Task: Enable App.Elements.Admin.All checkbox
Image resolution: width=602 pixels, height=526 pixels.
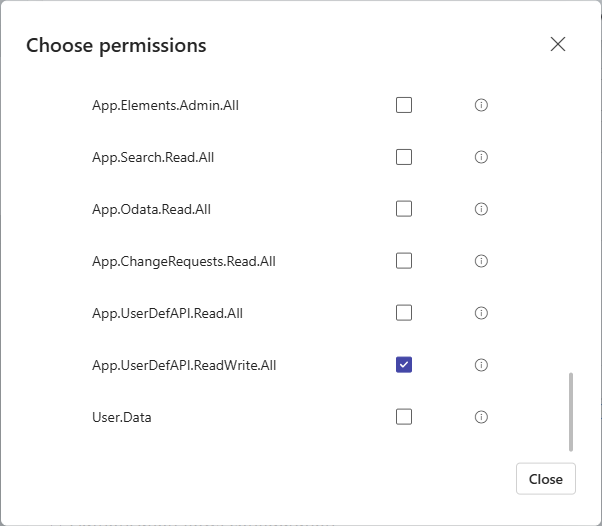Action: coord(404,105)
